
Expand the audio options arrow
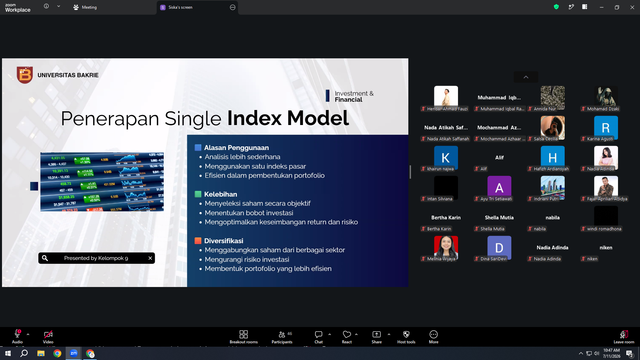pyautogui.click(x=28, y=334)
